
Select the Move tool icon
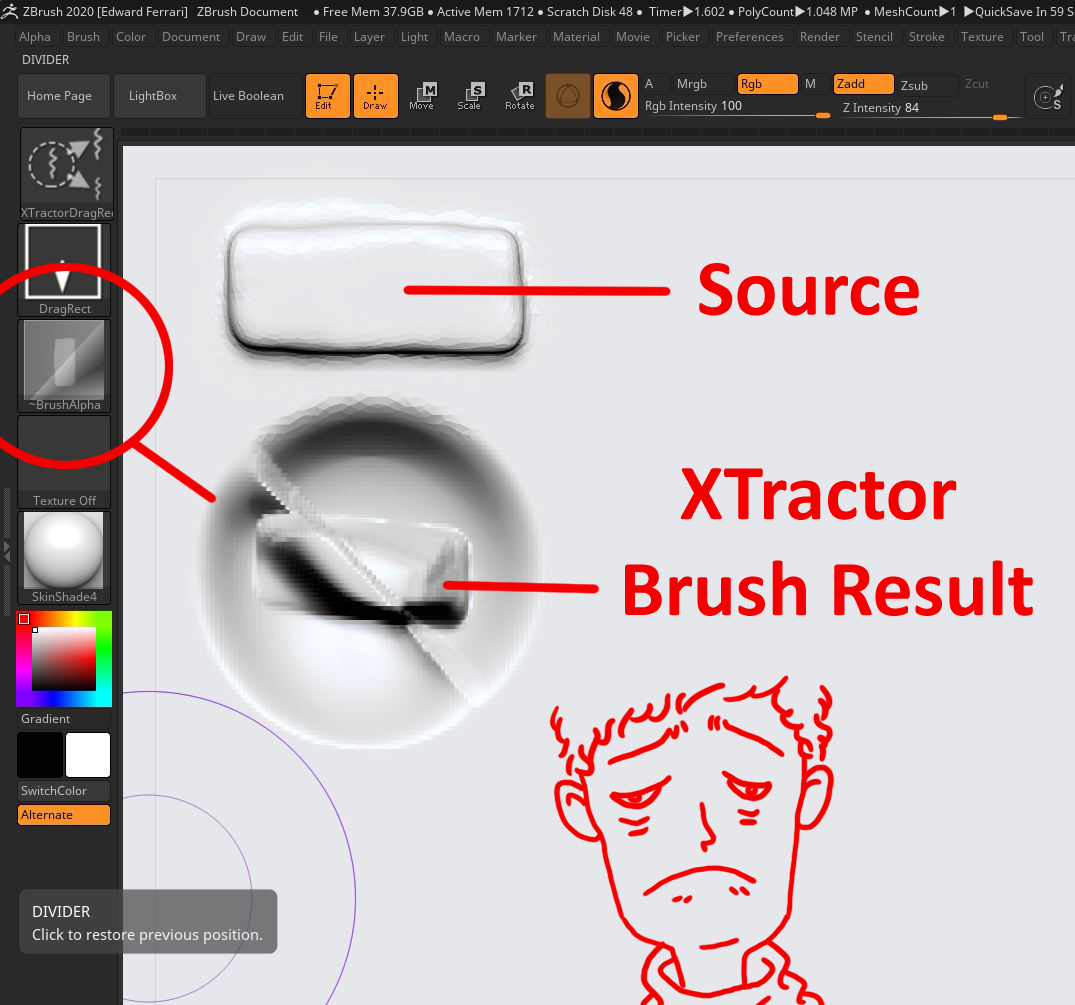422,96
